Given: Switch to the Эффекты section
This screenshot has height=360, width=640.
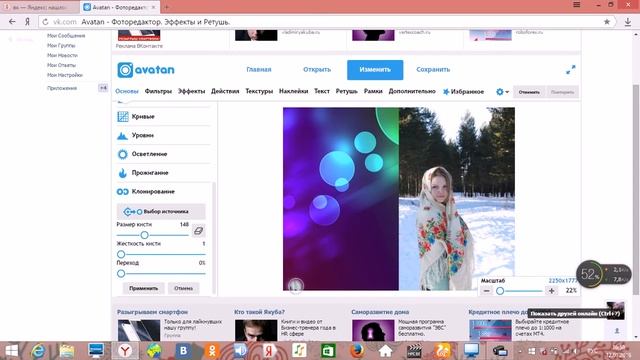Looking at the screenshot, I should (x=191, y=91).
